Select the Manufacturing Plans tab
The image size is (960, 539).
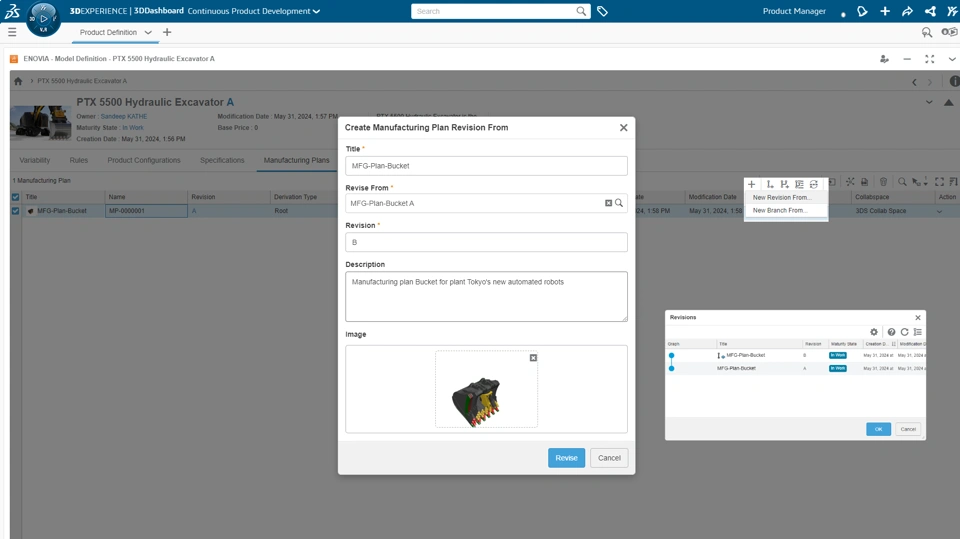tap(296, 160)
